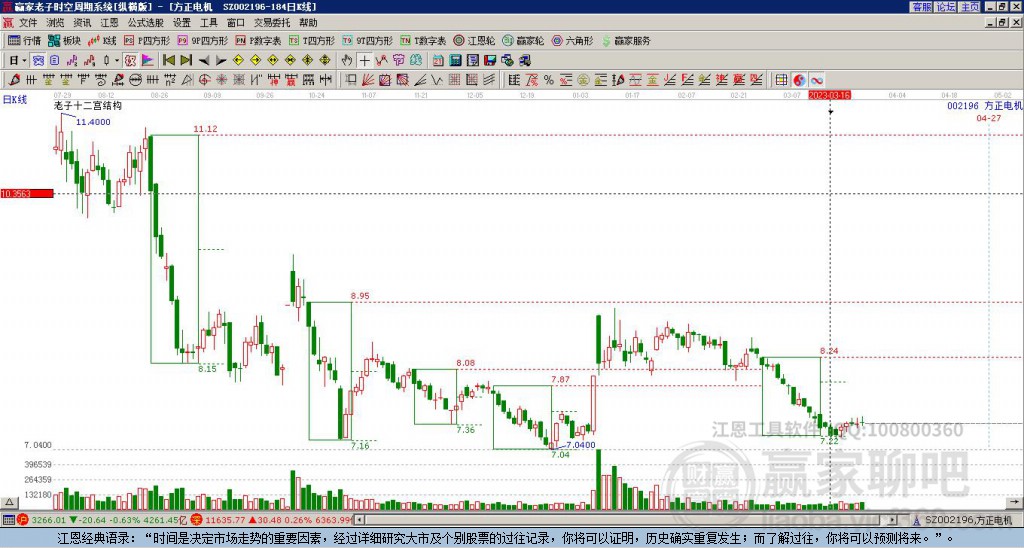Screen dimensions: 1024x548
Task: Open the T数字表 tool
Action: 423,40
